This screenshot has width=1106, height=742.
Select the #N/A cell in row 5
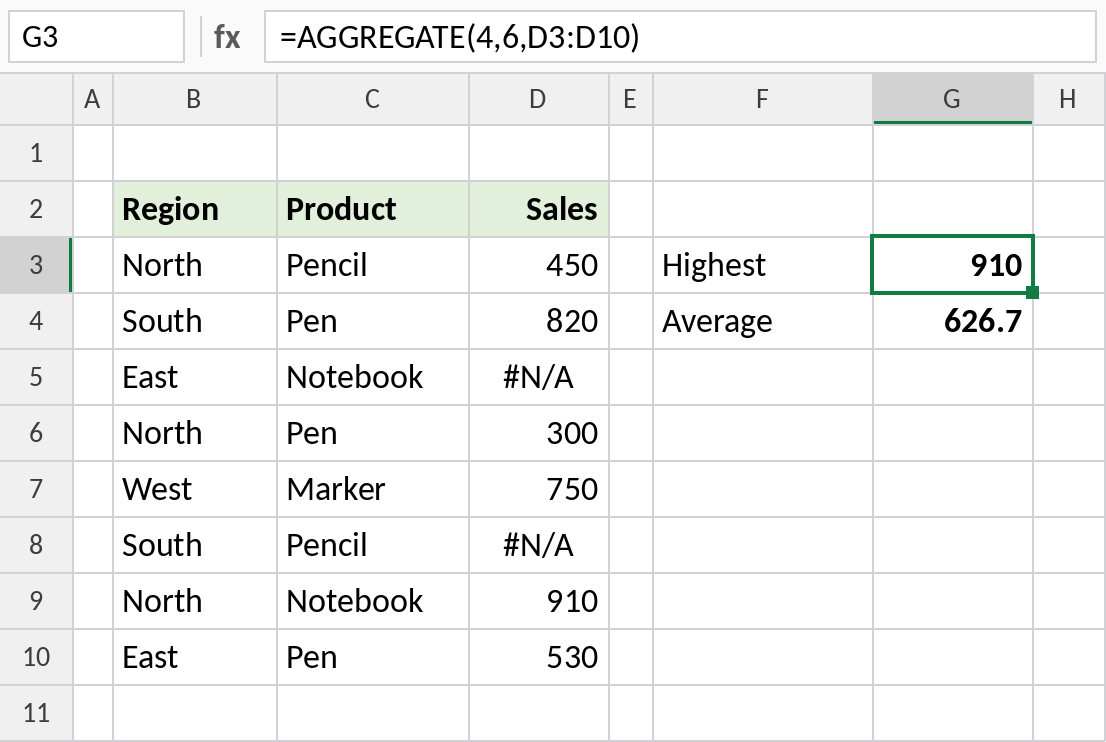(x=538, y=377)
